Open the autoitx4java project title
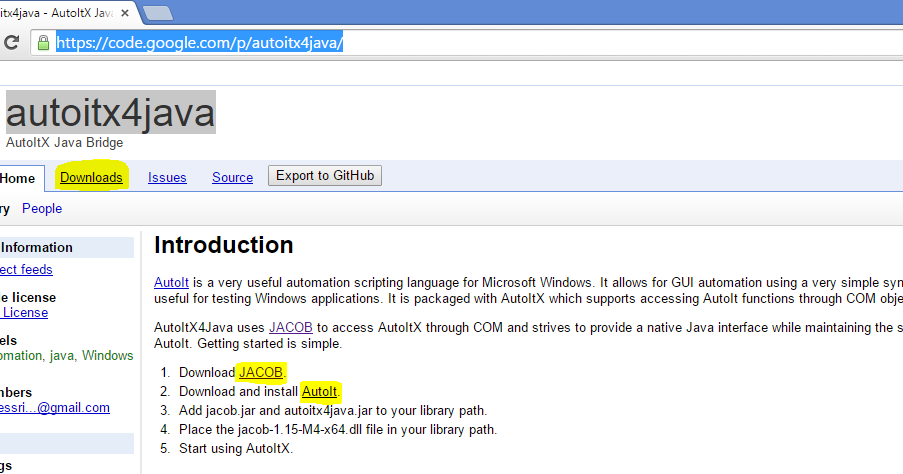 pos(111,112)
